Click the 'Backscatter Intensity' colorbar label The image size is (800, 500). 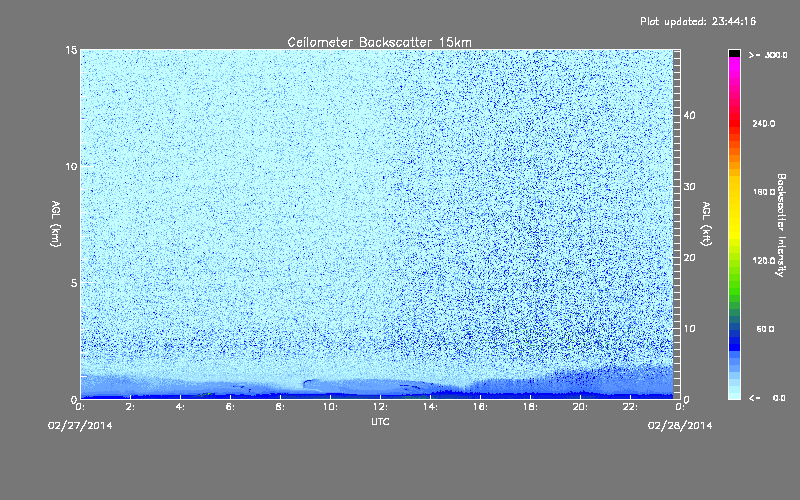click(x=781, y=225)
